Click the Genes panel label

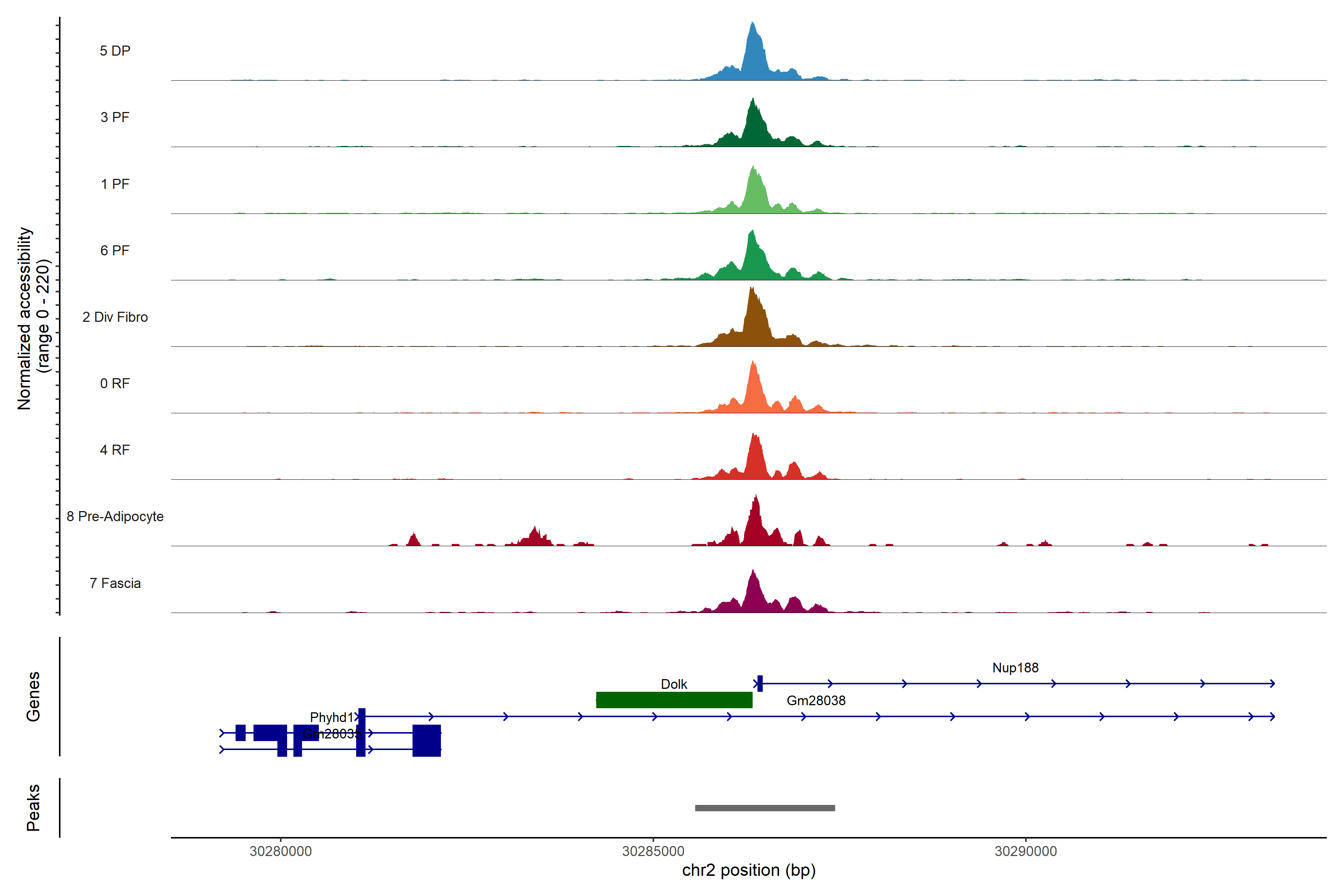[x=33, y=697]
